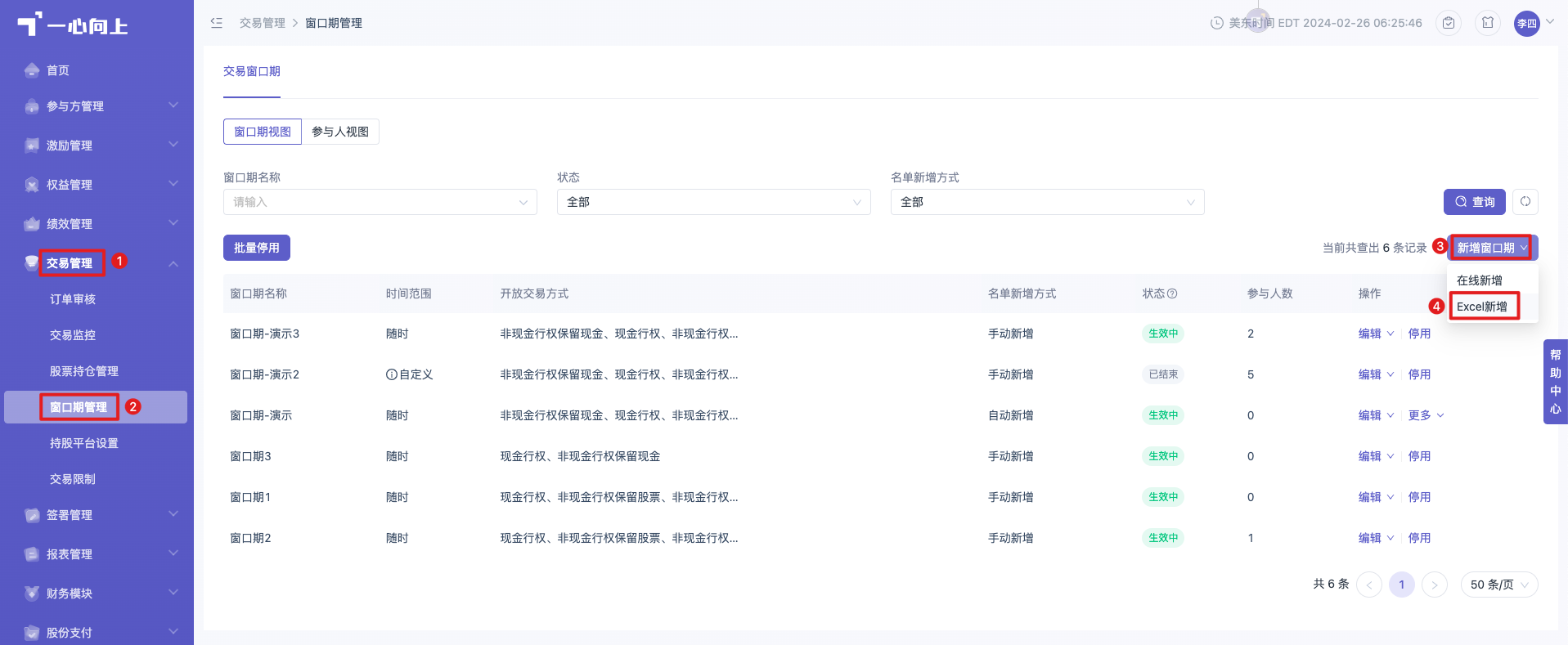Click the 查询 search button

(x=1475, y=202)
